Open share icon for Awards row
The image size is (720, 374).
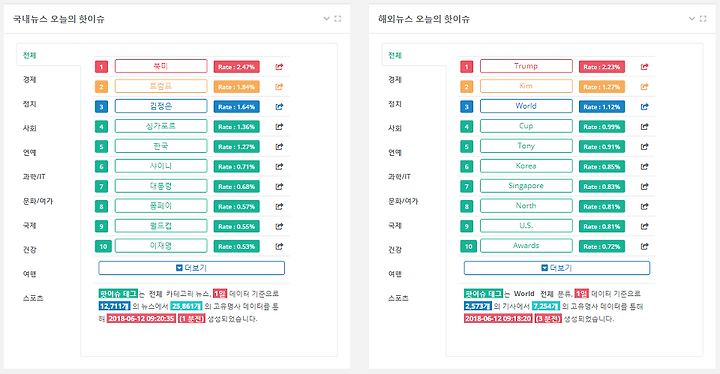click(644, 246)
